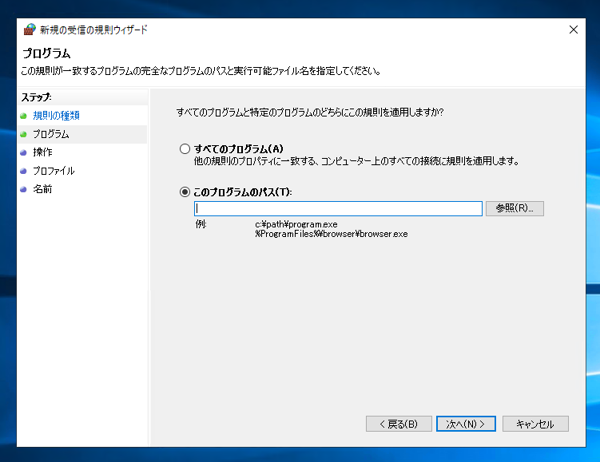600x462 pixels.
Task: Click the wizard title 新規の受信の規則ウィザード
Action: pyautogui.click(x=94, y=30)
